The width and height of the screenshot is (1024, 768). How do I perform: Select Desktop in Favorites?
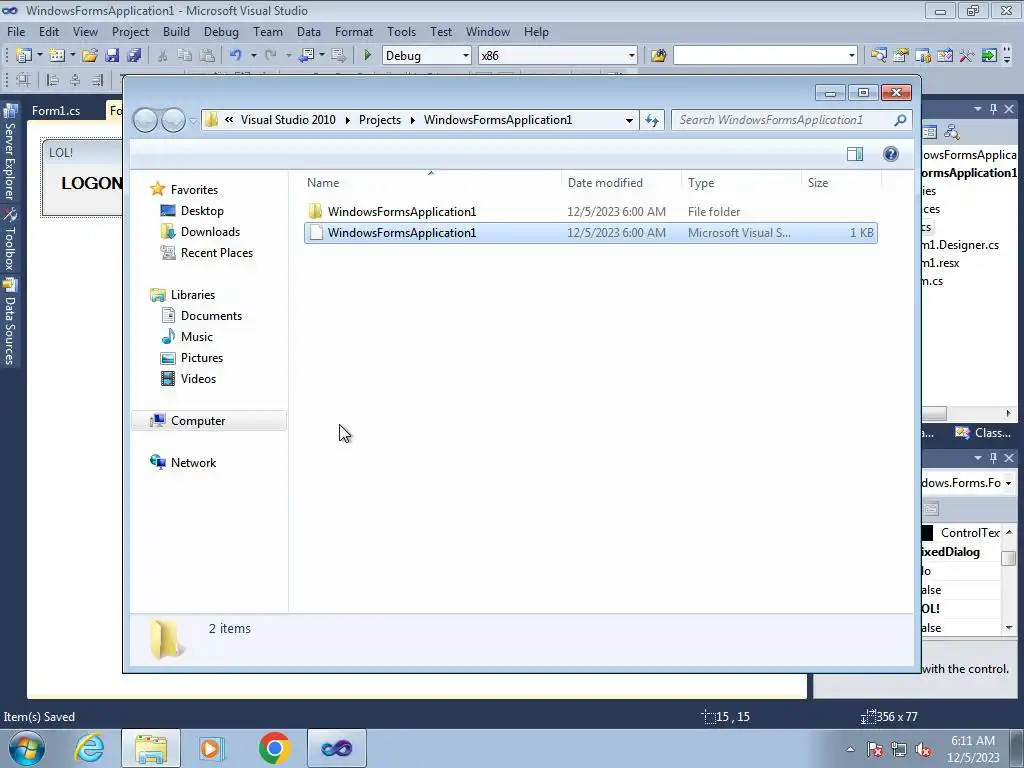point(202,211)
